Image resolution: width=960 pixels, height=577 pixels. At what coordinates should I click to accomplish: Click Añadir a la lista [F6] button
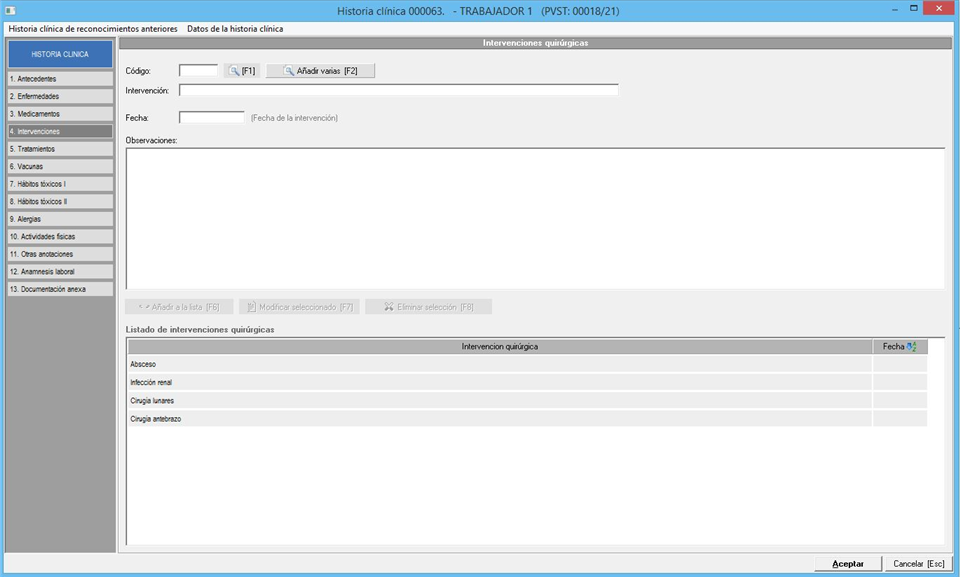[x=179, y=307]
